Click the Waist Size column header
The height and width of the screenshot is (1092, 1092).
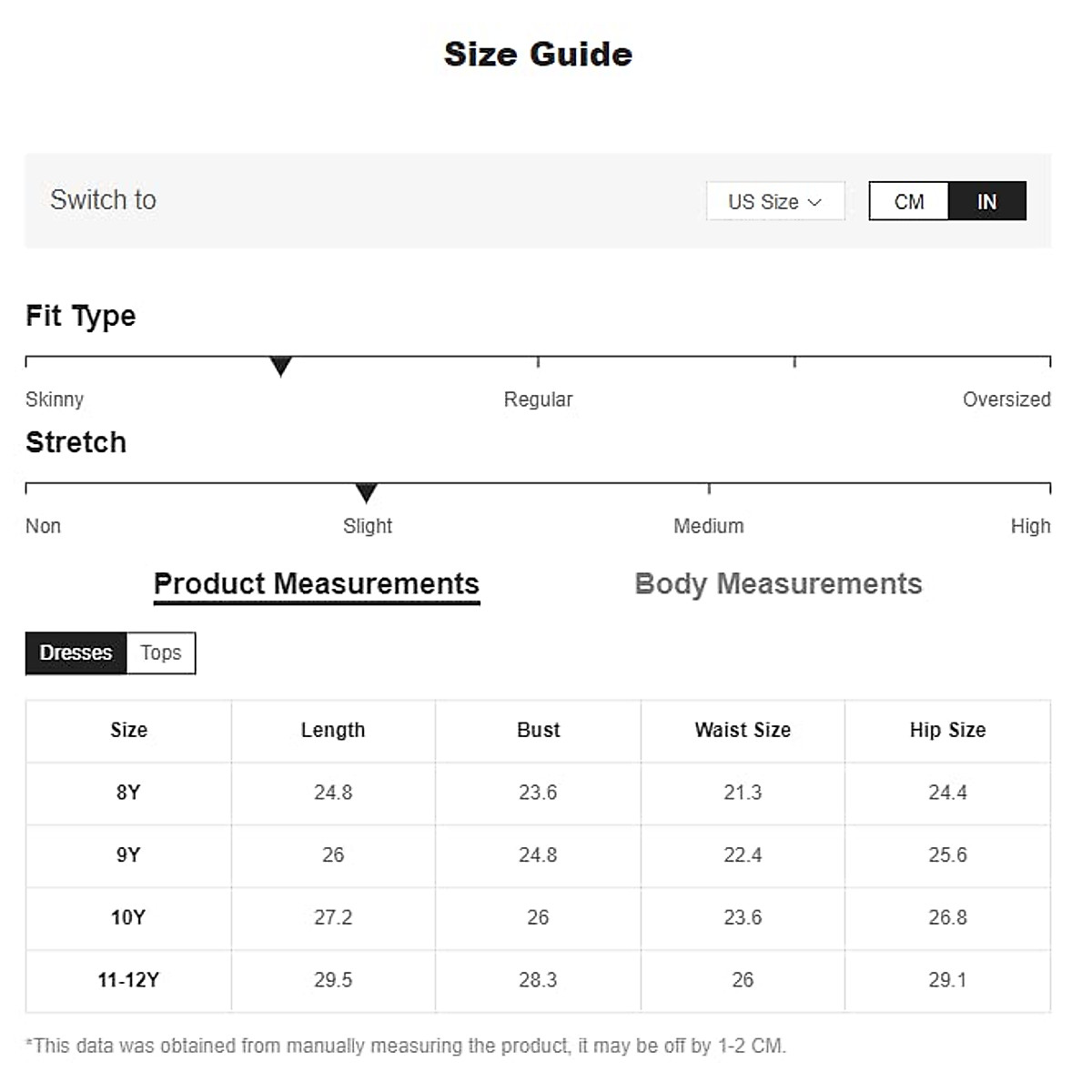743,730
